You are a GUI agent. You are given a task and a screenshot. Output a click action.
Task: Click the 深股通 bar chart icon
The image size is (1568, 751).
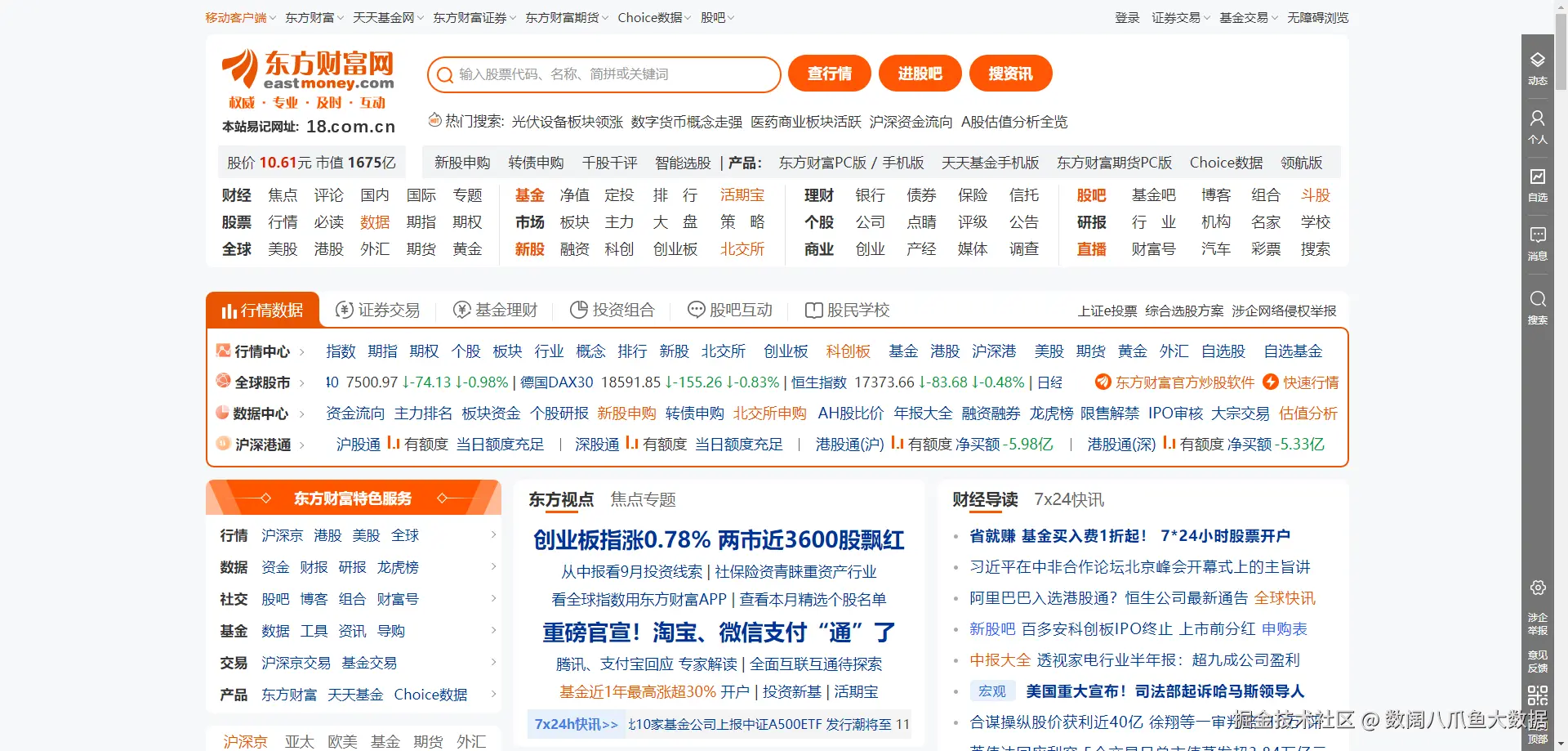(631, 443)
